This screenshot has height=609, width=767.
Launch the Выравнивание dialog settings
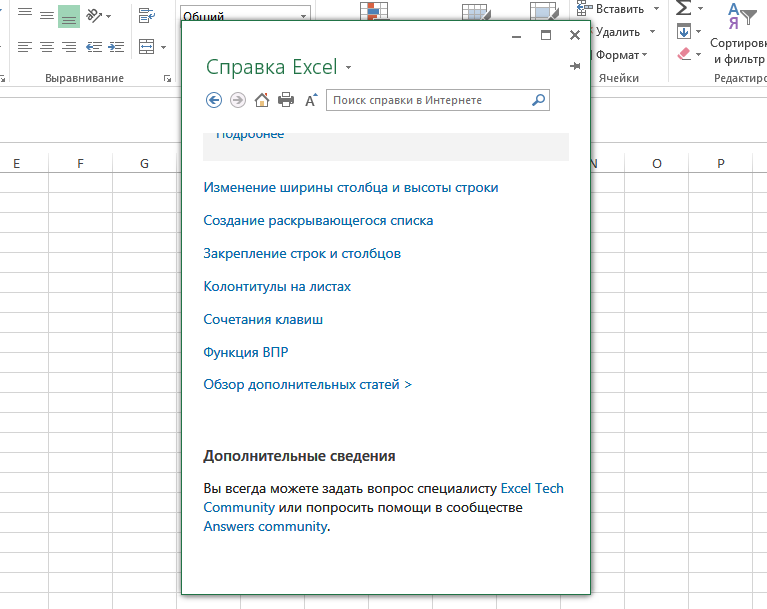click(167, 78)
